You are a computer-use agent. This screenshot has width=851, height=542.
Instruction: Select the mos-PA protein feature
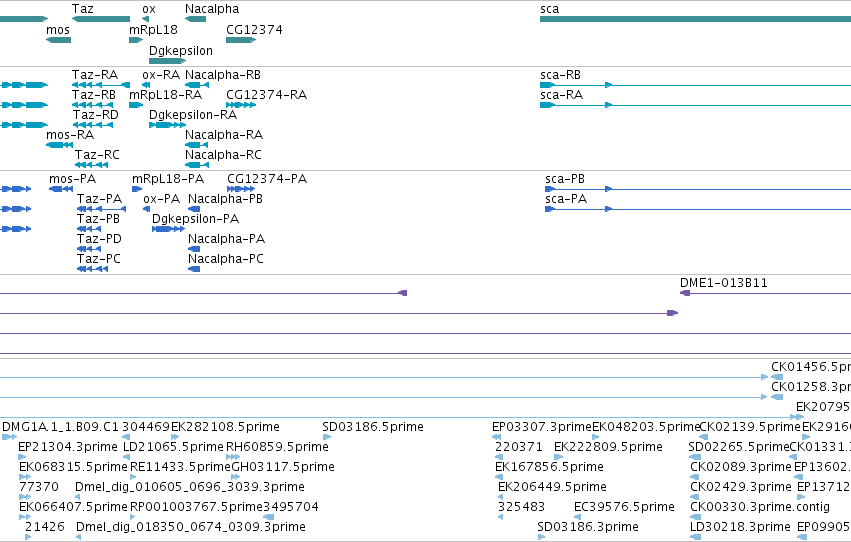[x=61, y=189]
